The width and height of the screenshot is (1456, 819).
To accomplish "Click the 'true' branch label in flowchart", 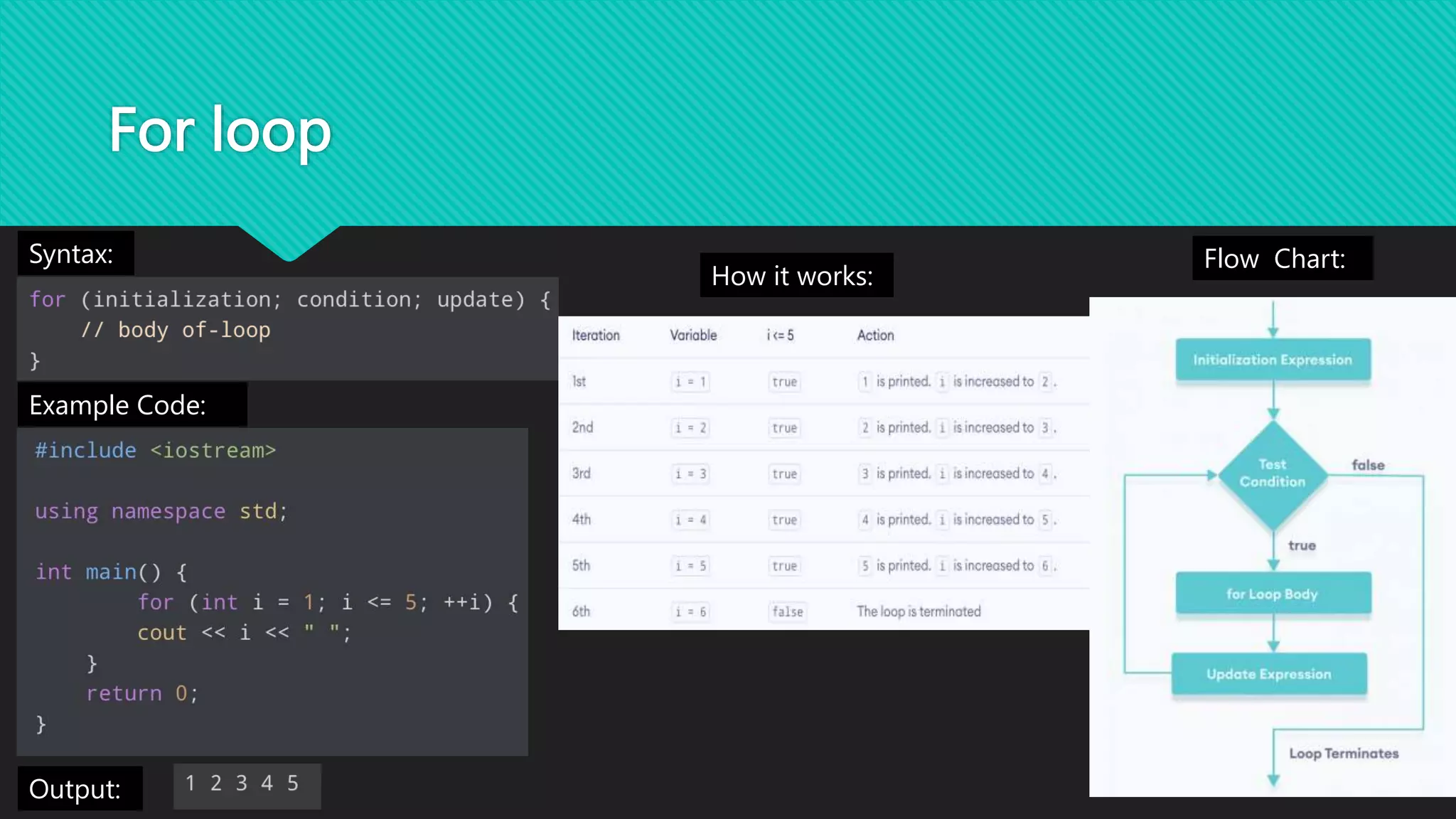I will coord(1302,545).
